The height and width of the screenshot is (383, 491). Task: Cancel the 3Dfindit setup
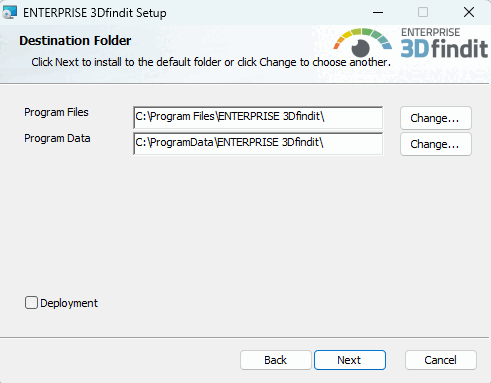click(x=441, y=360)
